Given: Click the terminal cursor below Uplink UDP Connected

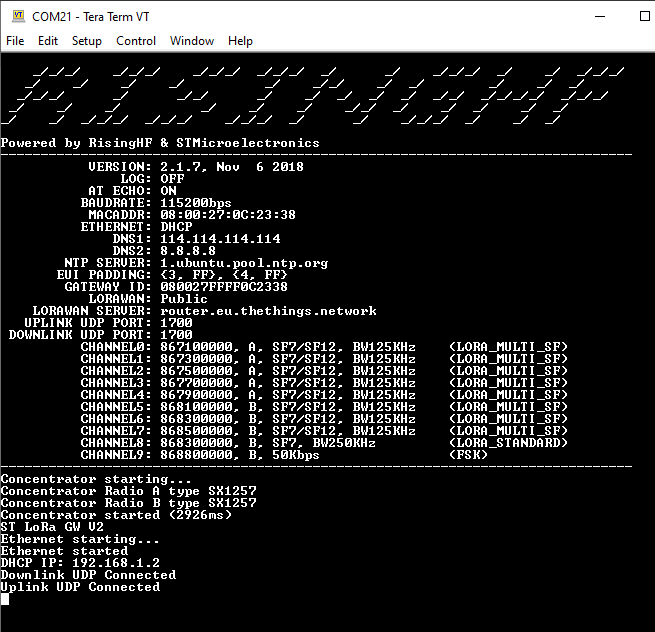Looking at the screenshot, I should click(x=5, y=598).
